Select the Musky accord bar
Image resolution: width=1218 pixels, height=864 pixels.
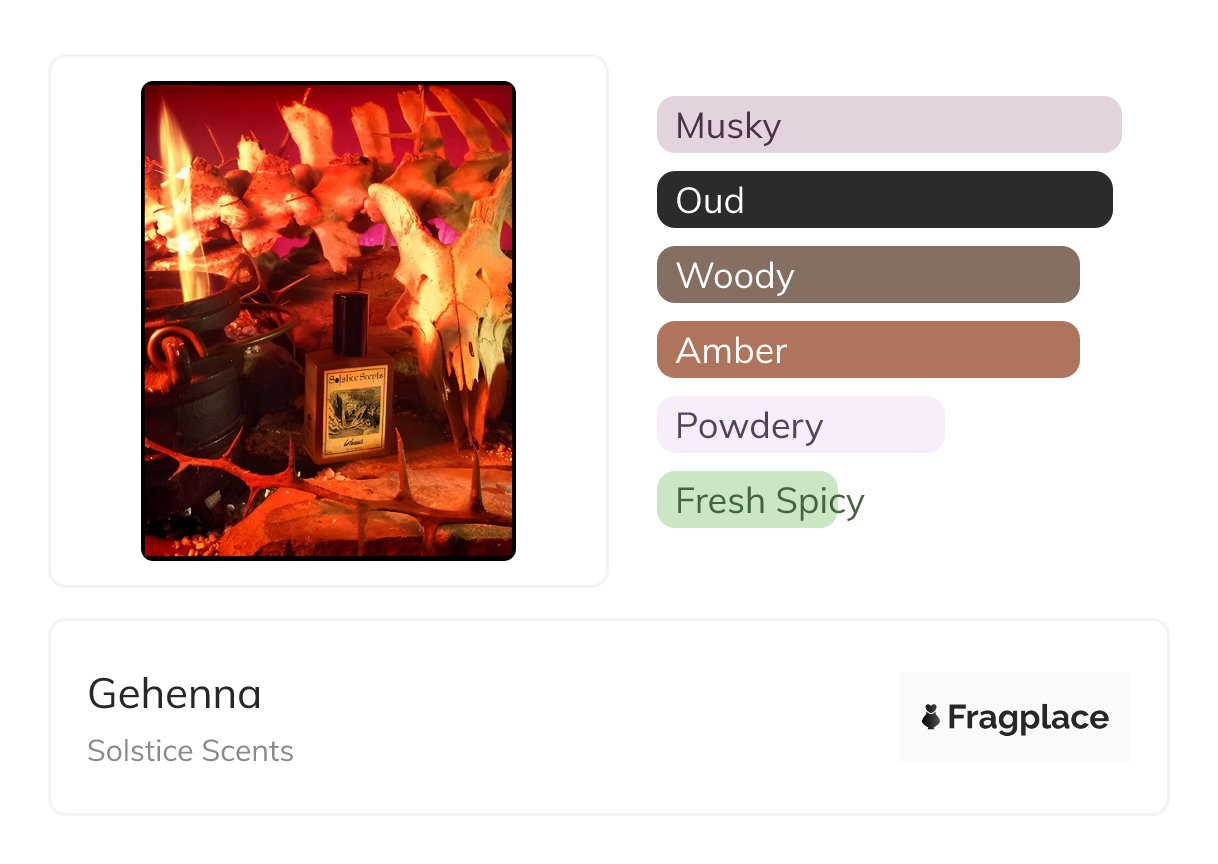(888, 125)
